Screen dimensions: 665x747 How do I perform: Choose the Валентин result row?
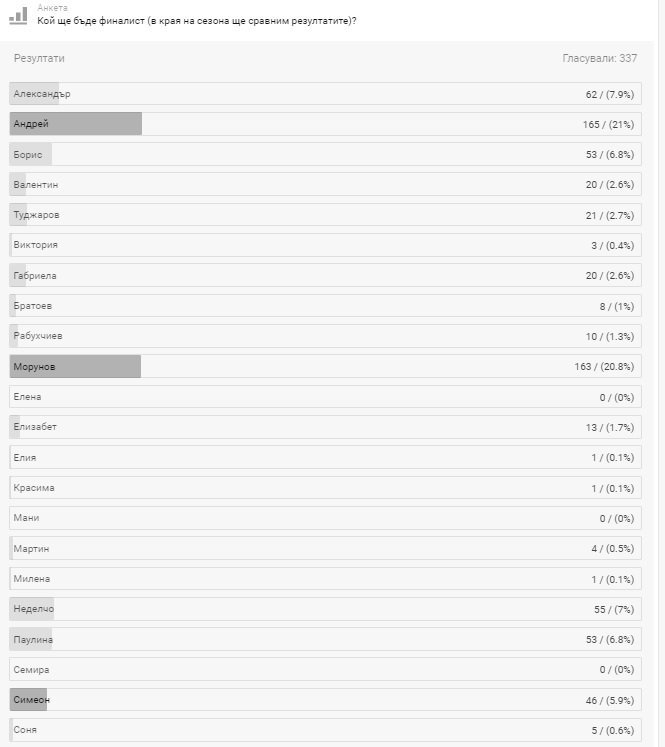326,185
